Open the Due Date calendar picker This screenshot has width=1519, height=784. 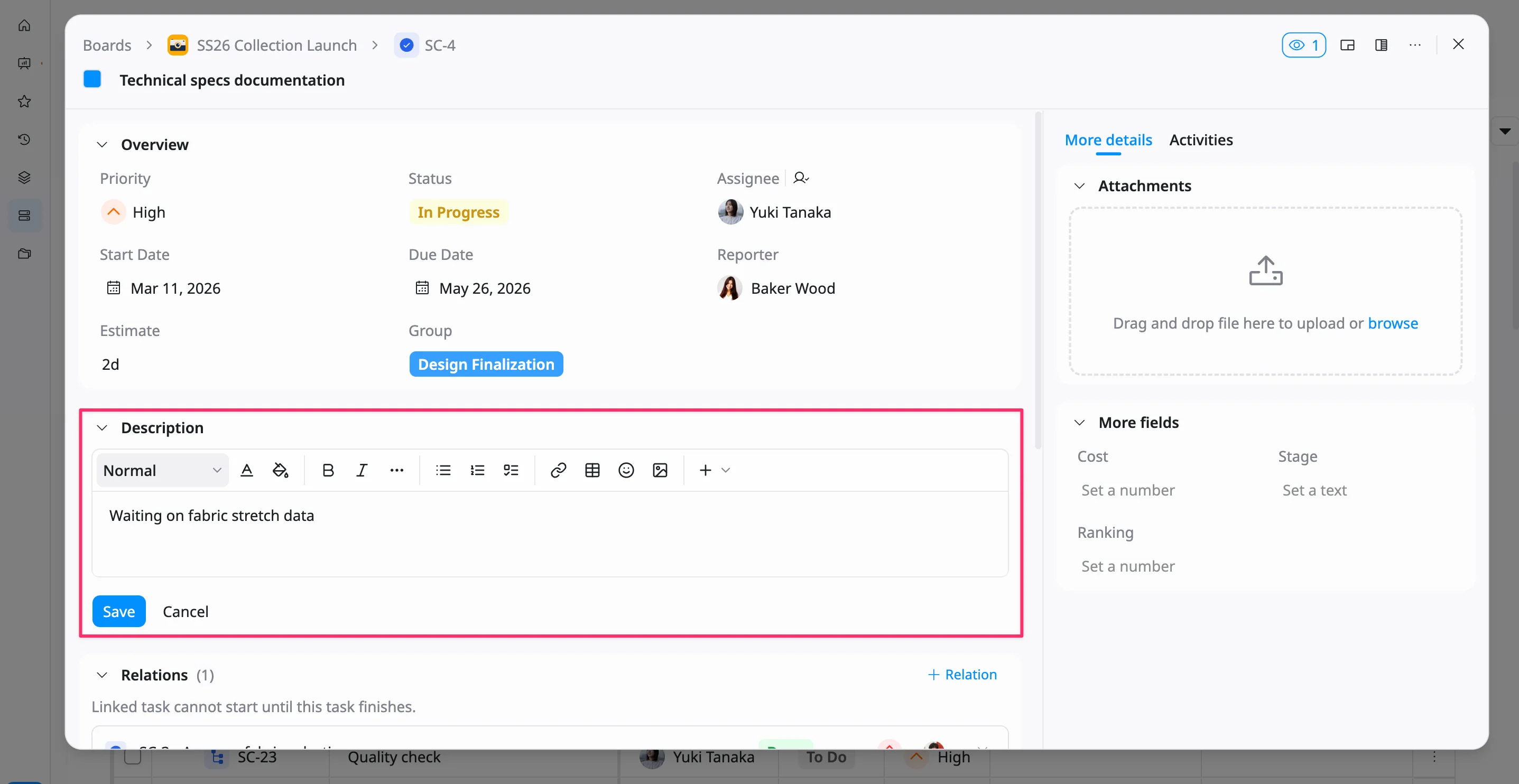coord(422,288)
